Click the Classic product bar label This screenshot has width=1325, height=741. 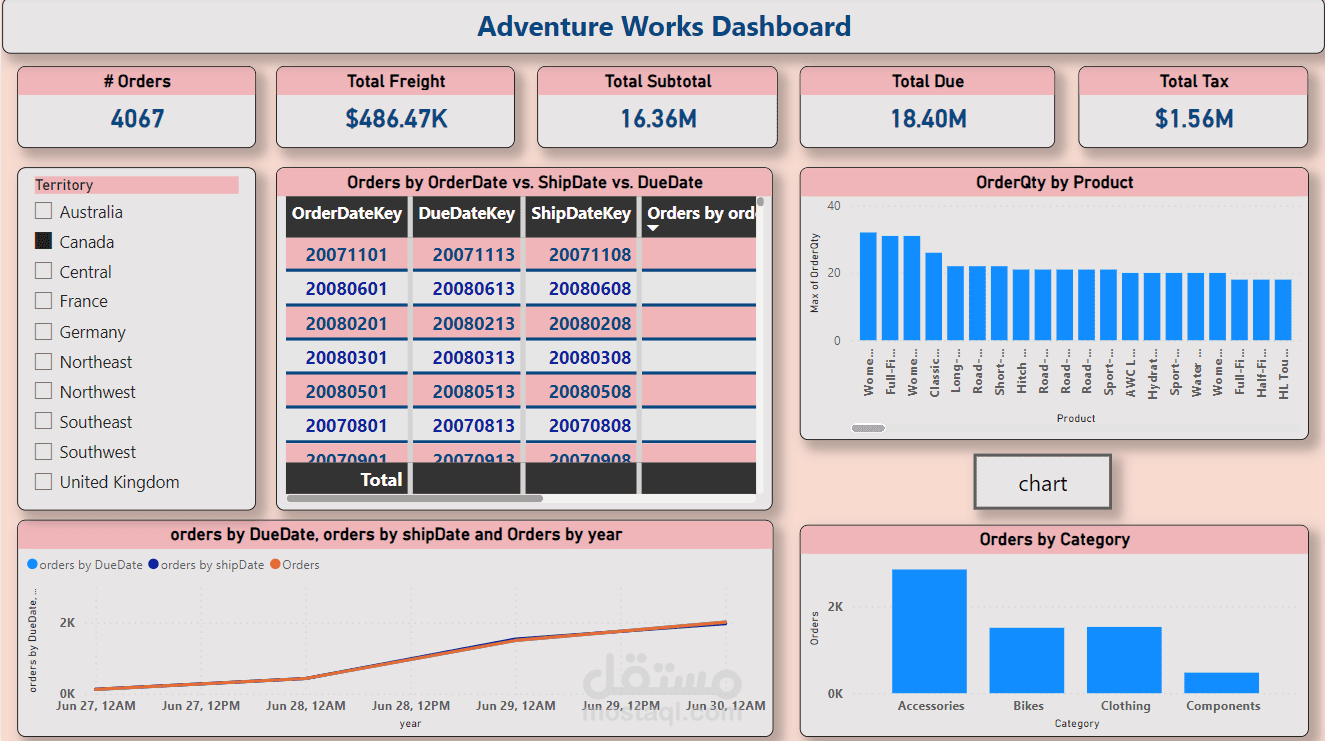click(x=934, y=372)
